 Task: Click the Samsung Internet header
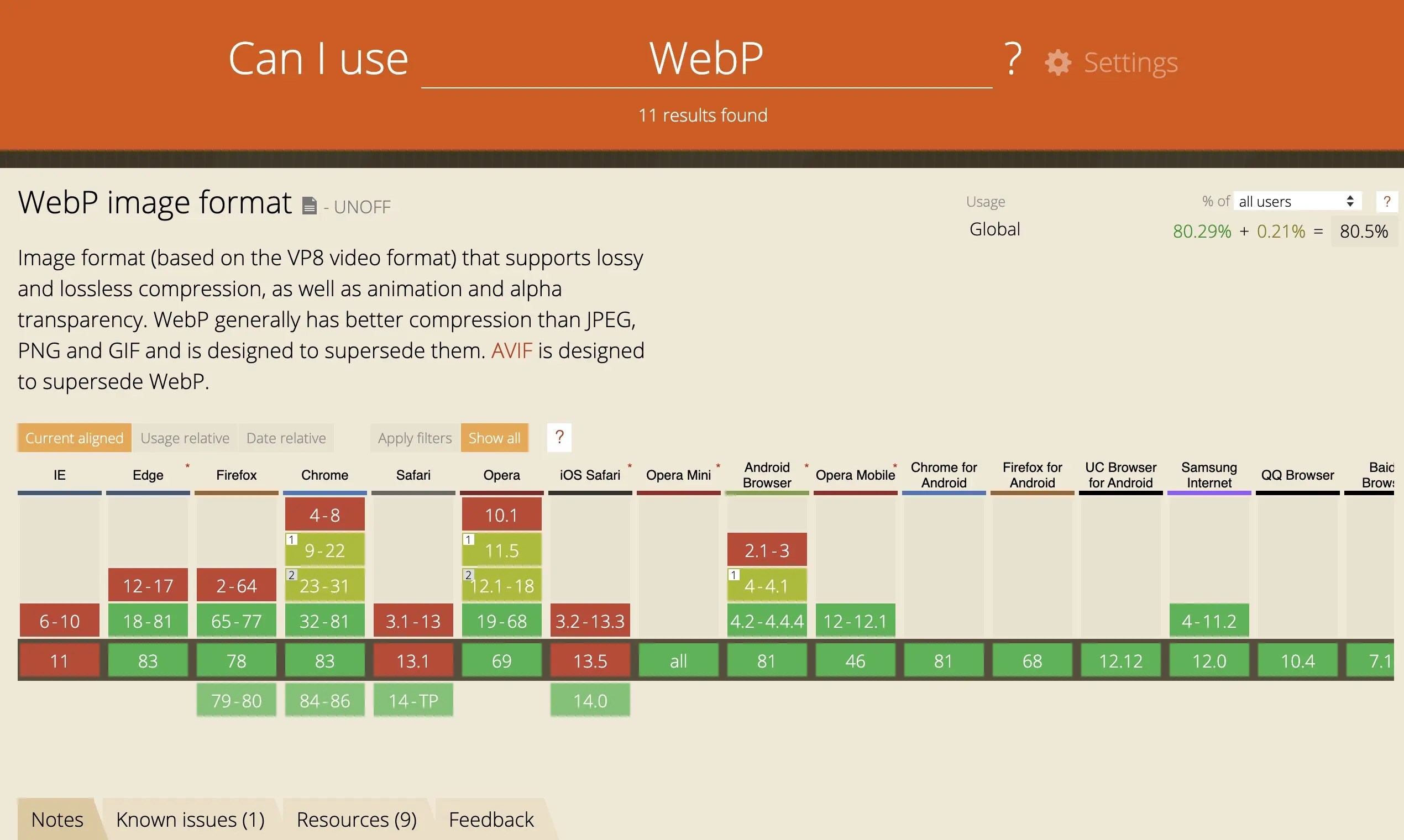point(1209,475)
